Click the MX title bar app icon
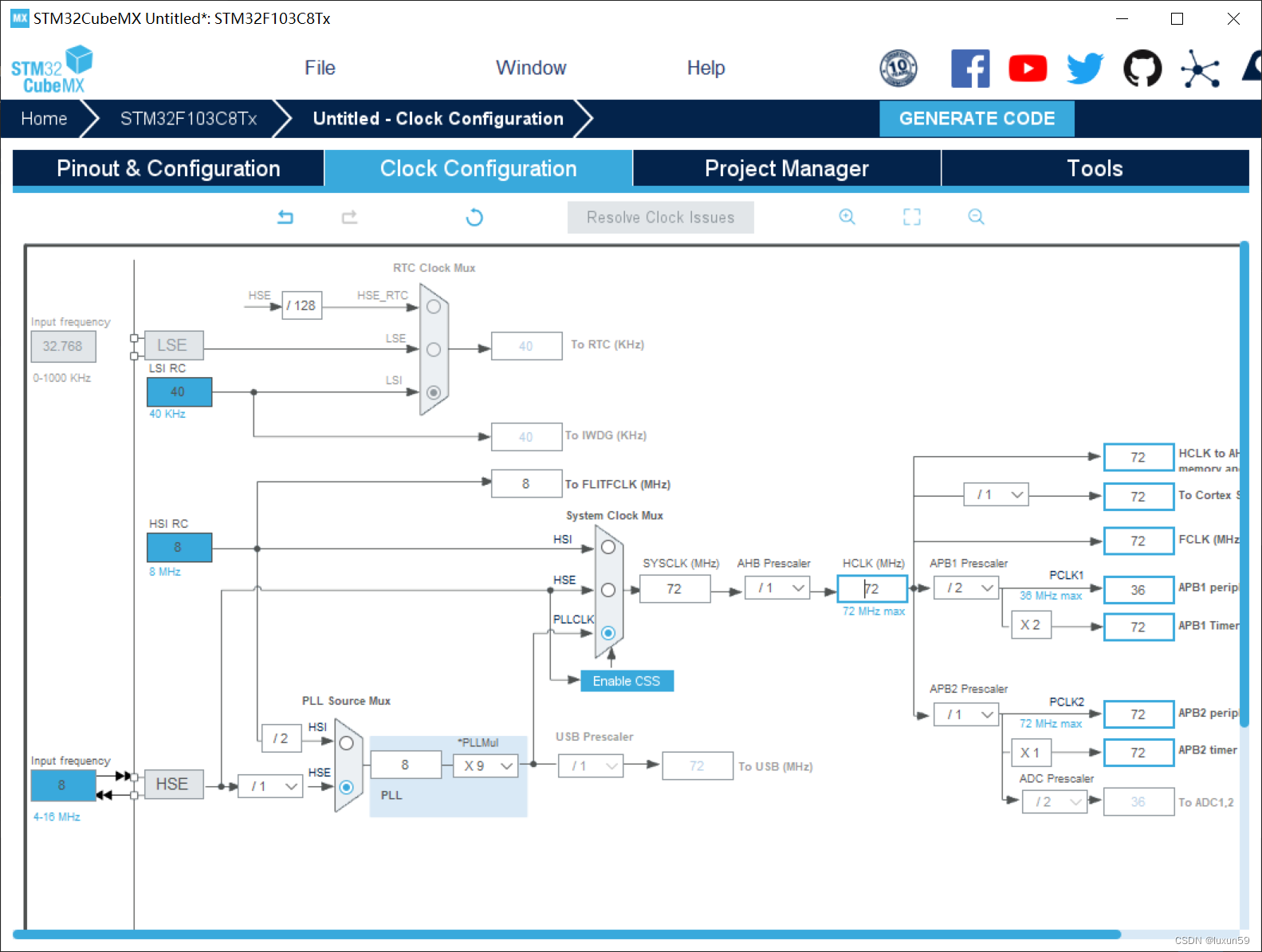Image resolution: width=1262 pixels, height=952 pixels. click(20, 18)
